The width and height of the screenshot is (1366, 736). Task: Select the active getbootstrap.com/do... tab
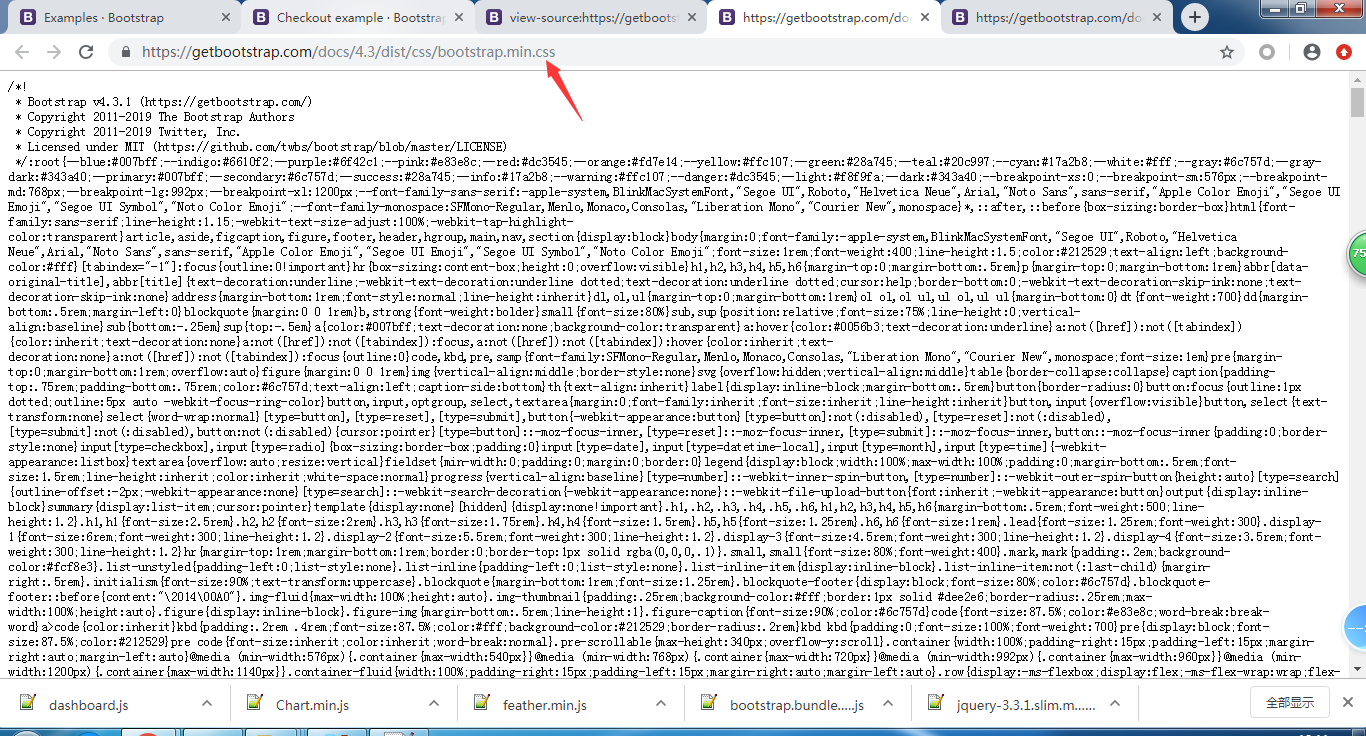click(x=824, y=18)
